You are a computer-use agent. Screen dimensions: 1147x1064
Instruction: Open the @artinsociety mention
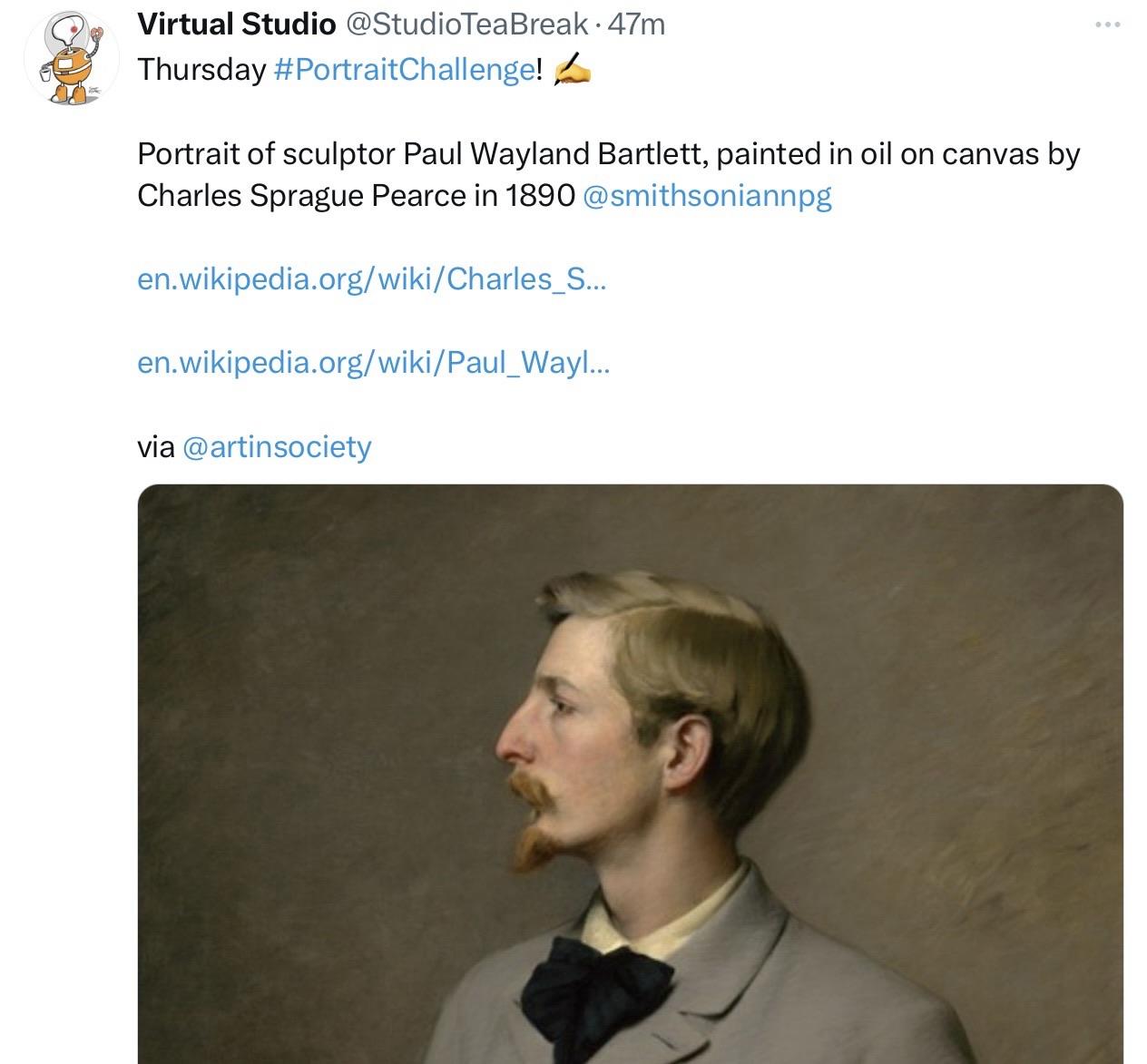click(x=277, y=446)
